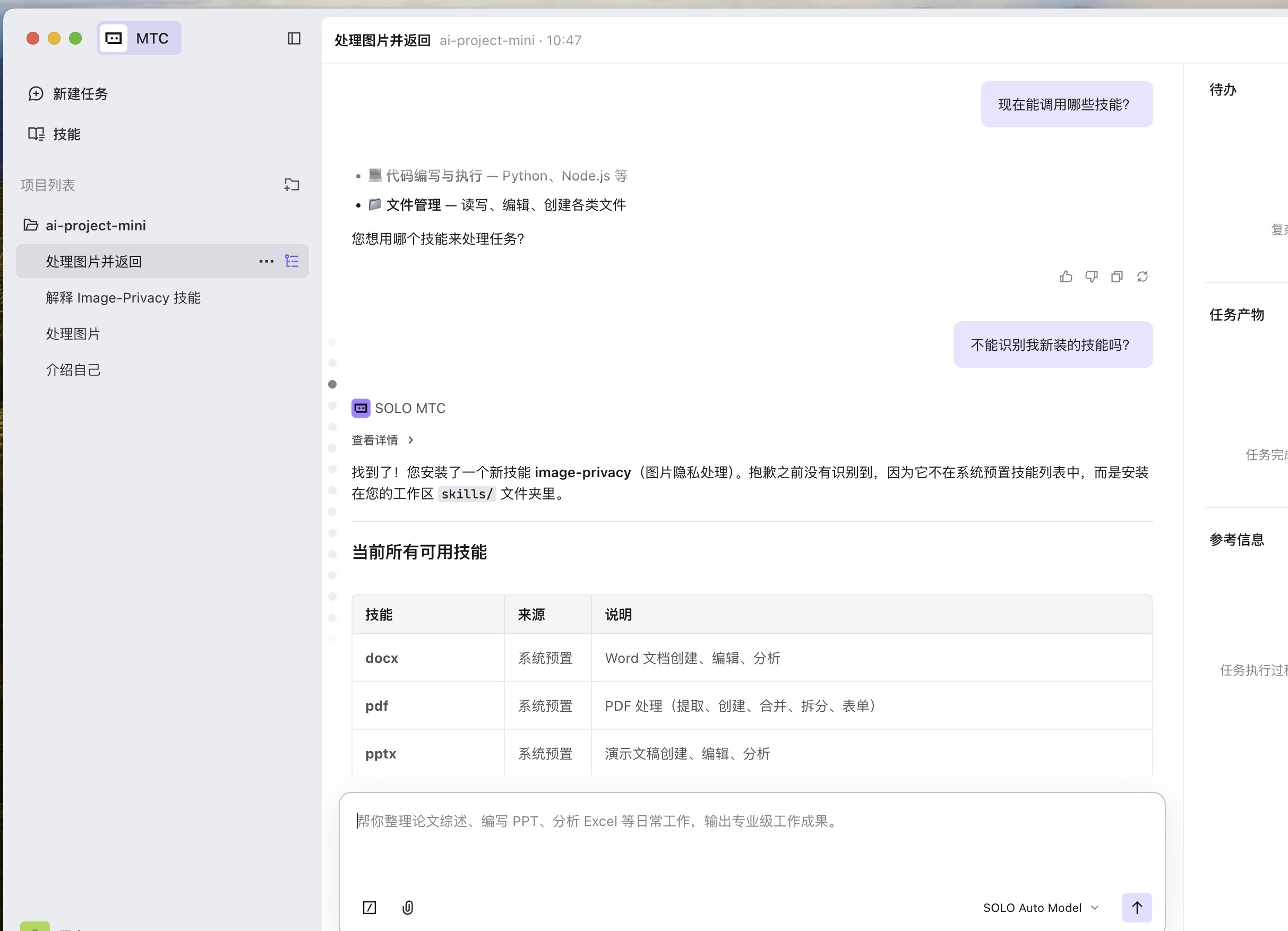
Task: Expand 查看详情 details
Action: pyautogui.click(x=382, y=440)
